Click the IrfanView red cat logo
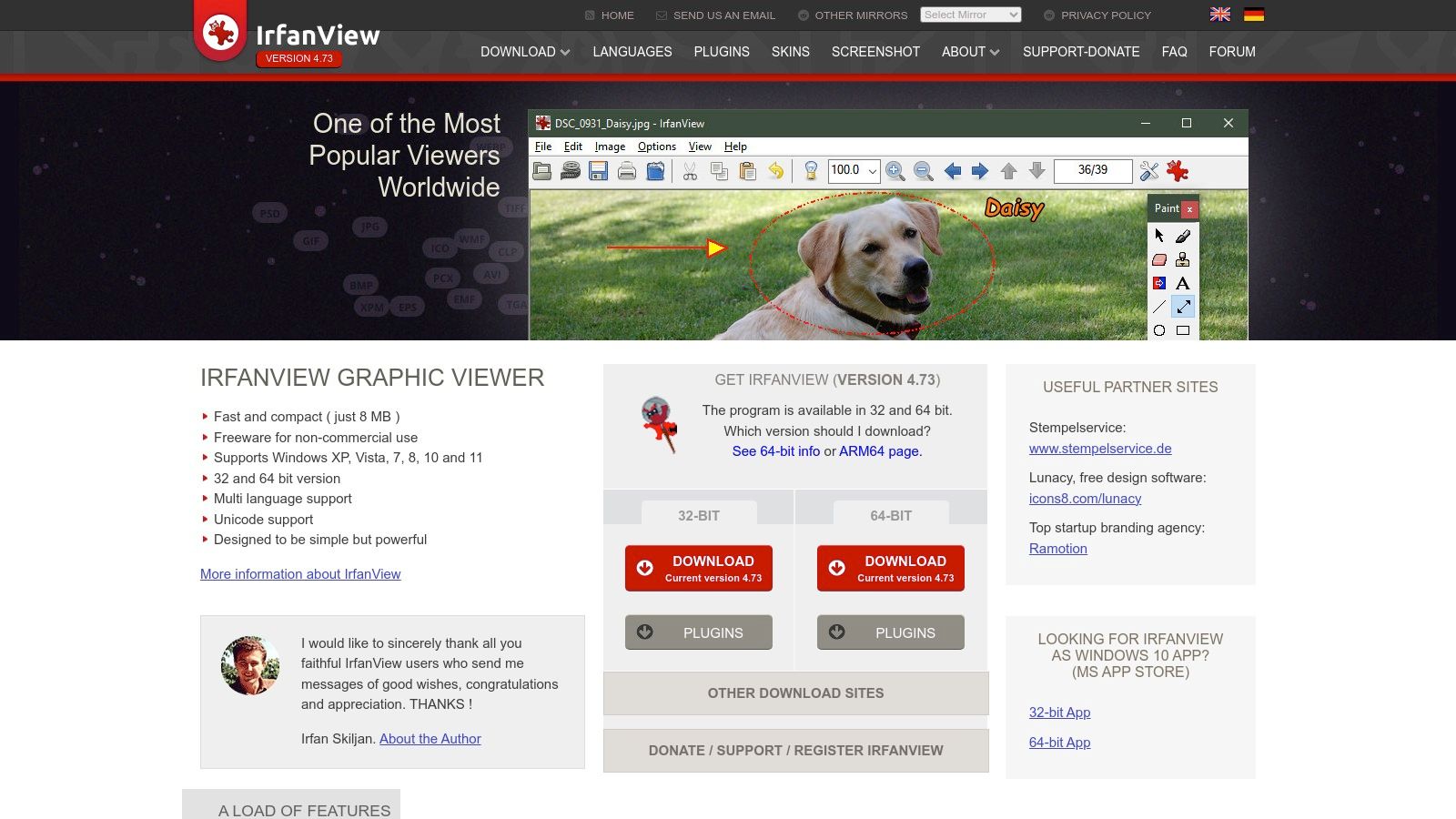This screenshot has height=819, width=1456. [x=220, y=33]
